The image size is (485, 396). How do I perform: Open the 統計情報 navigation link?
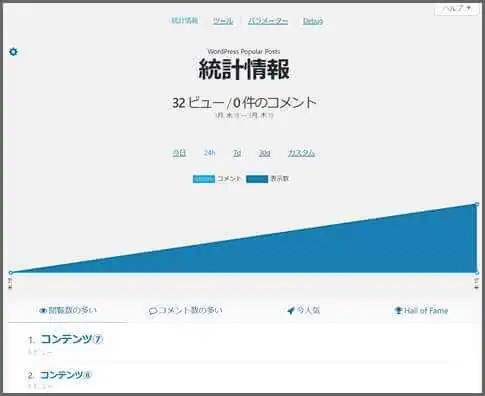(x=185, y=21)
